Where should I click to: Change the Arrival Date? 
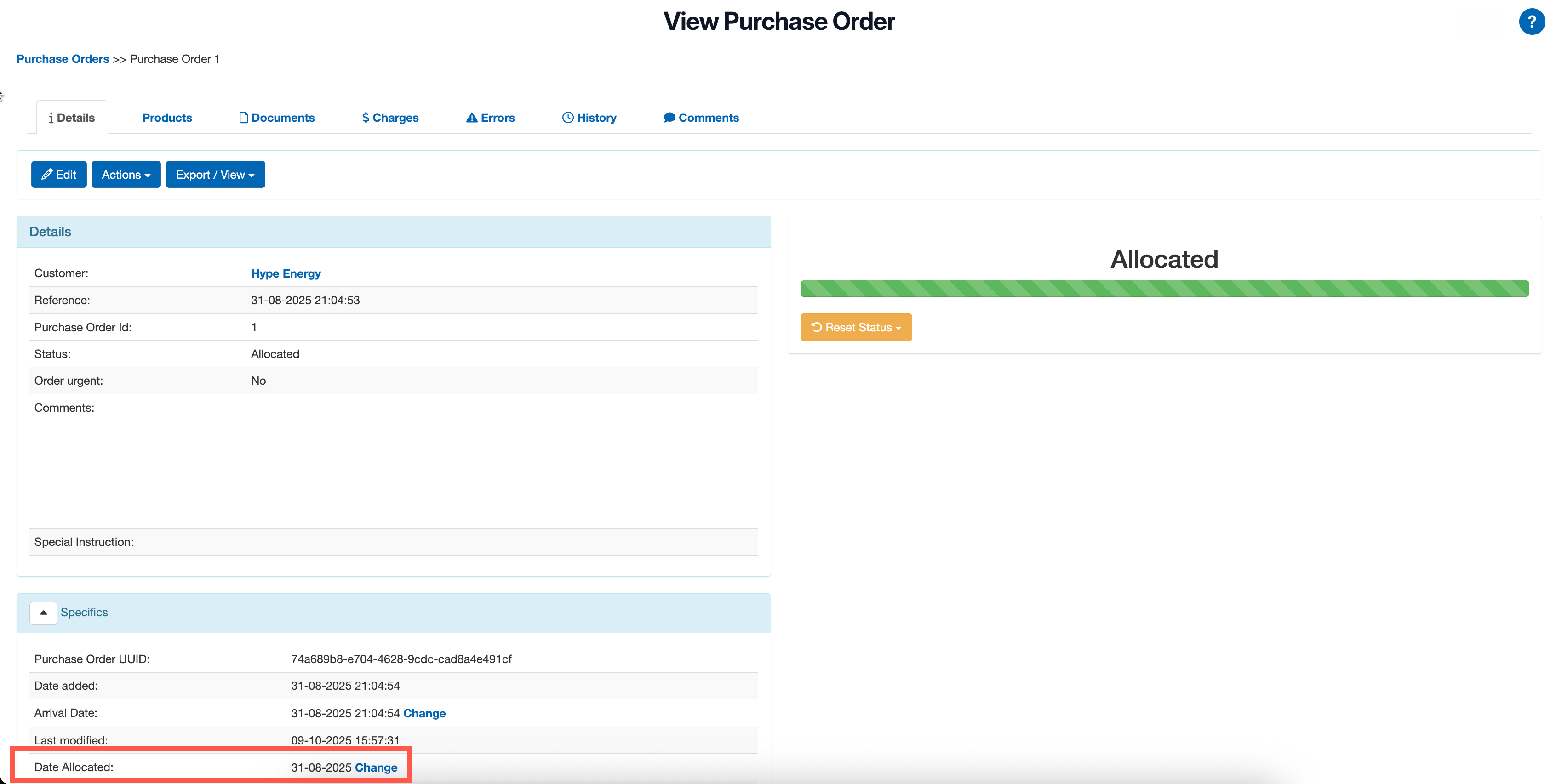click(x=424, y=713)
